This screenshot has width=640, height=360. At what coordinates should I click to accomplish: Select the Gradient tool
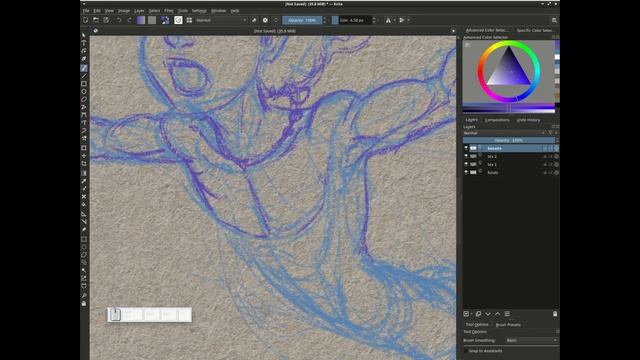[x=84, y=173]
